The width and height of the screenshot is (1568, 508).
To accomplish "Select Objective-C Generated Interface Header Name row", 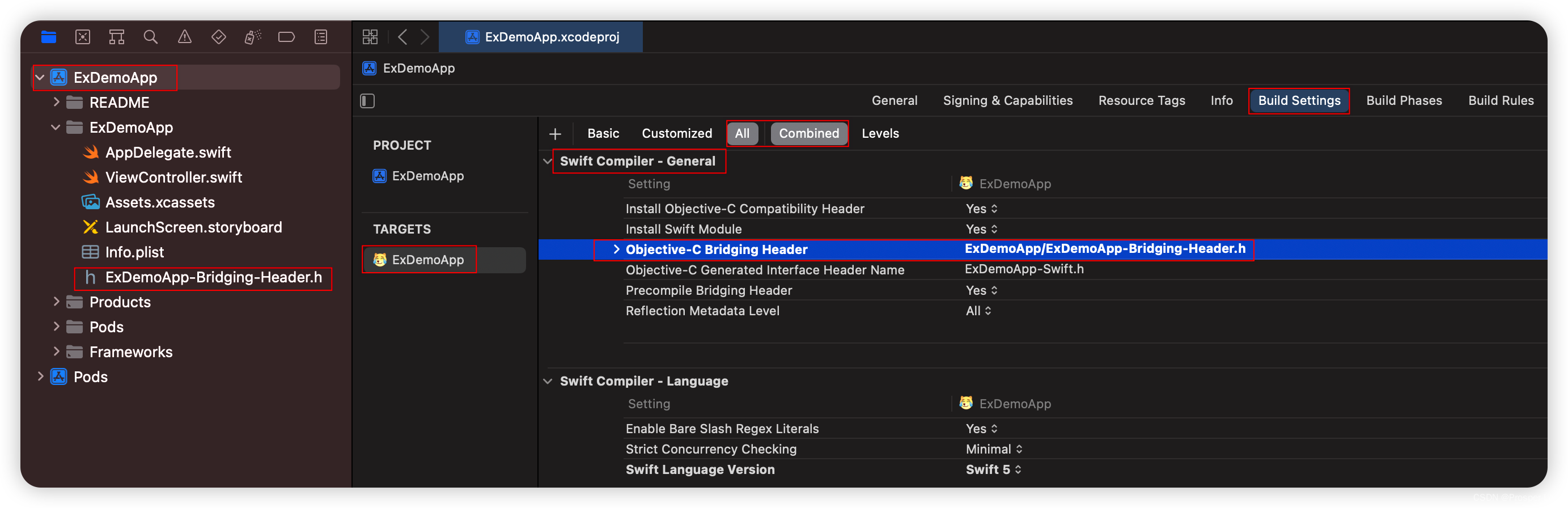I will tap(765, 270).
